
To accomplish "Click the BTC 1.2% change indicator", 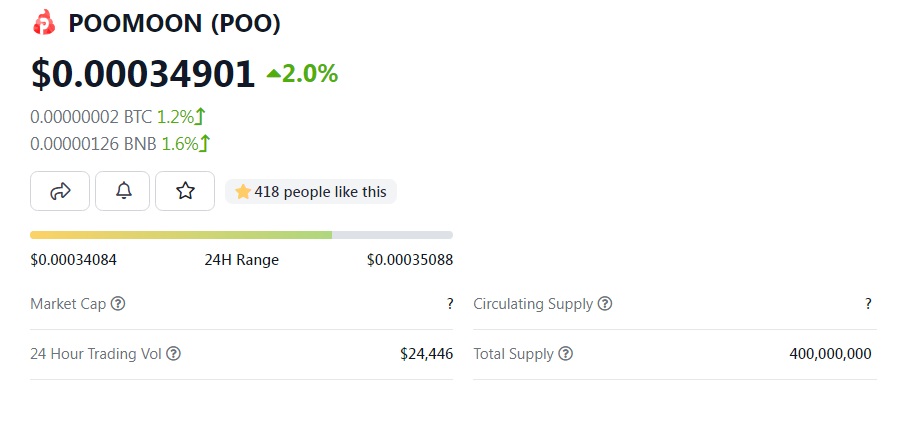I will 183,117.
